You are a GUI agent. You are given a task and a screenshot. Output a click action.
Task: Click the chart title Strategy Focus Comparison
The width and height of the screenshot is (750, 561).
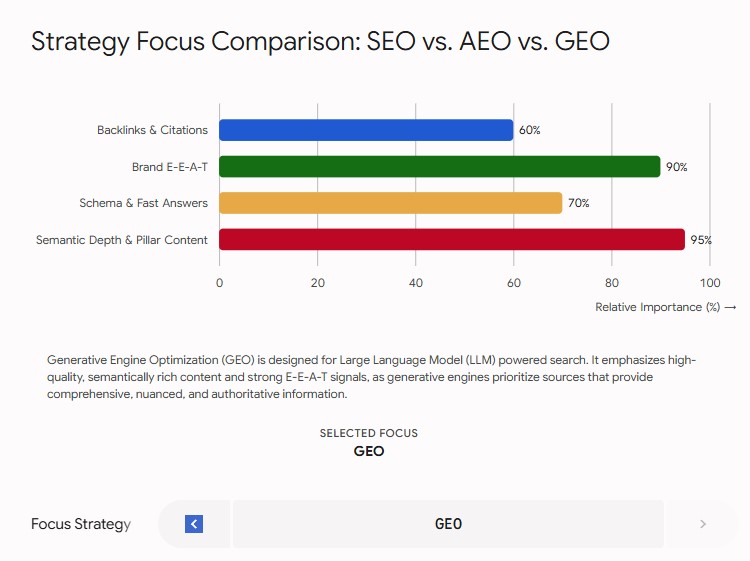point(320,41)
